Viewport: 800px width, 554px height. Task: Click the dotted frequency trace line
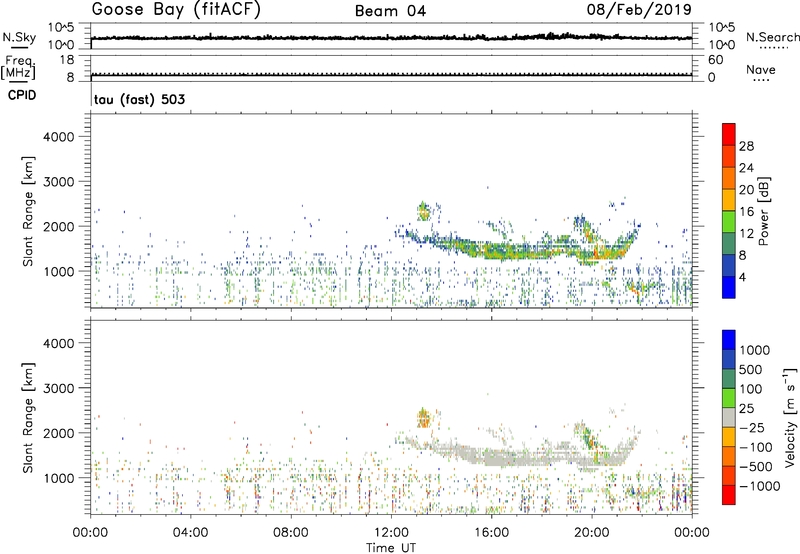coord(391,74)
